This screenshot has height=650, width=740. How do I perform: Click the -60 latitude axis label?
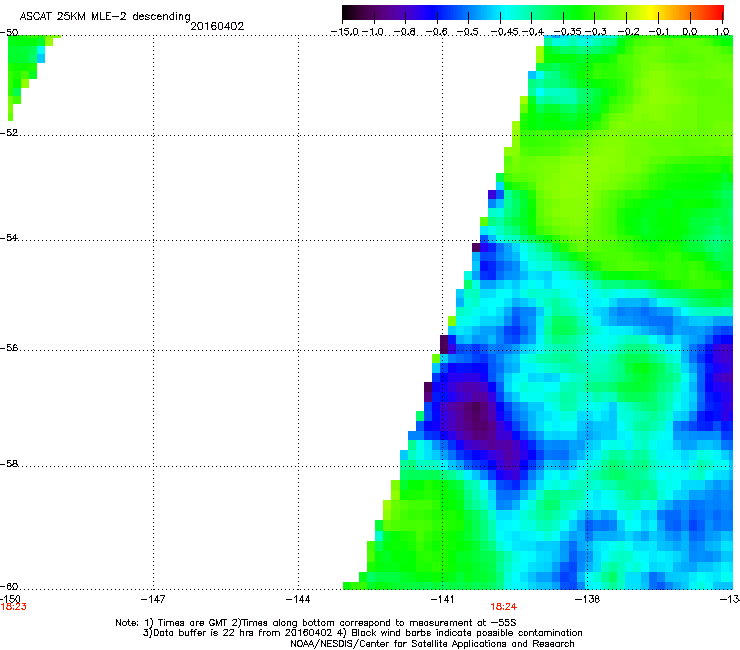click(9, 587)
